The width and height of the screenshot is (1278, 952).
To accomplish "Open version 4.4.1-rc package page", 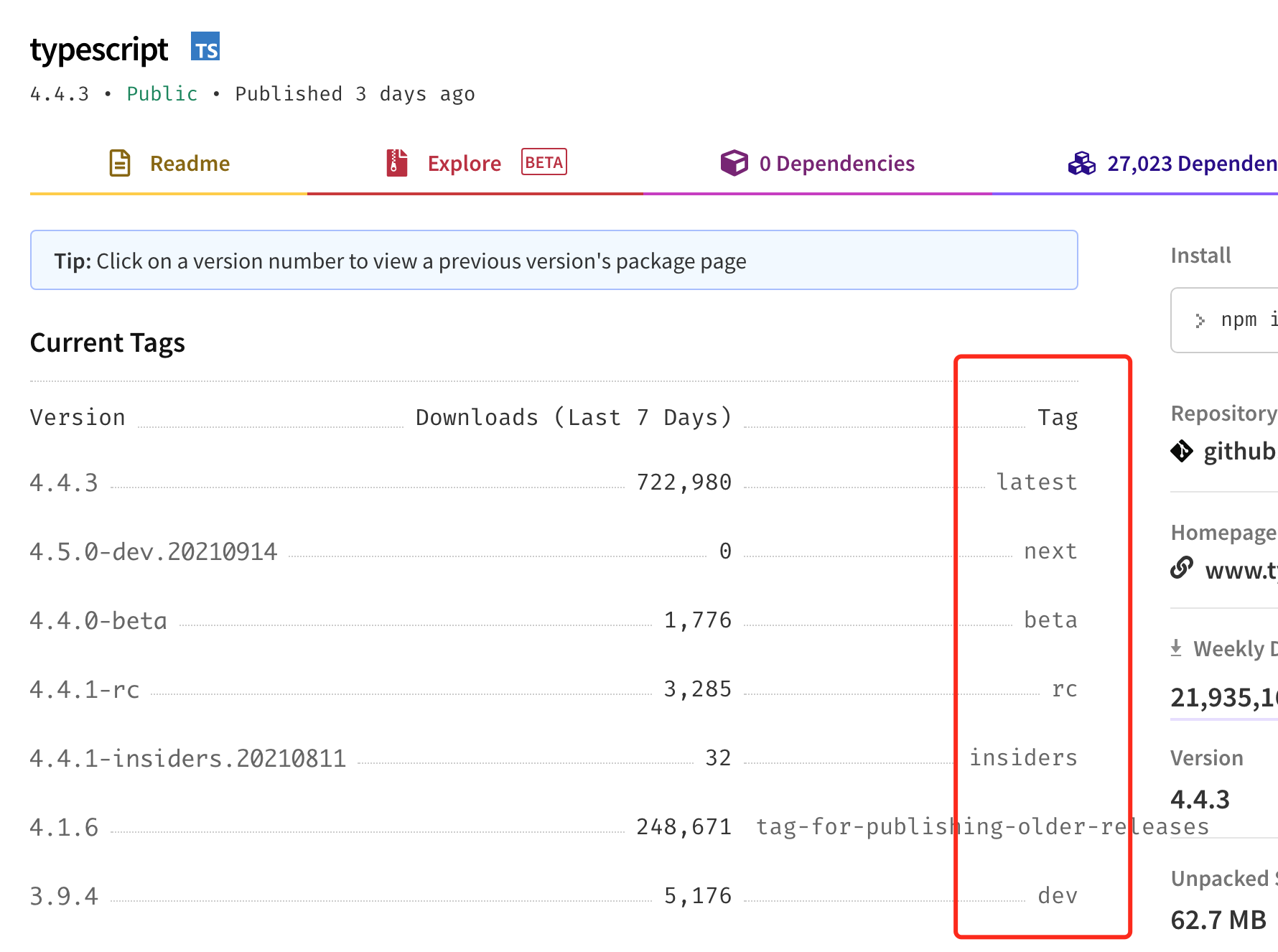I will 85,689.
